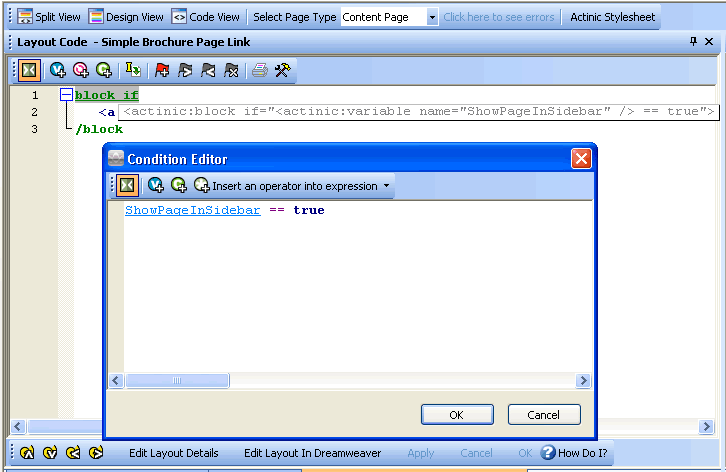
Task: Click the insert variable icon in Condition Editor
Action: pos(156,185)
